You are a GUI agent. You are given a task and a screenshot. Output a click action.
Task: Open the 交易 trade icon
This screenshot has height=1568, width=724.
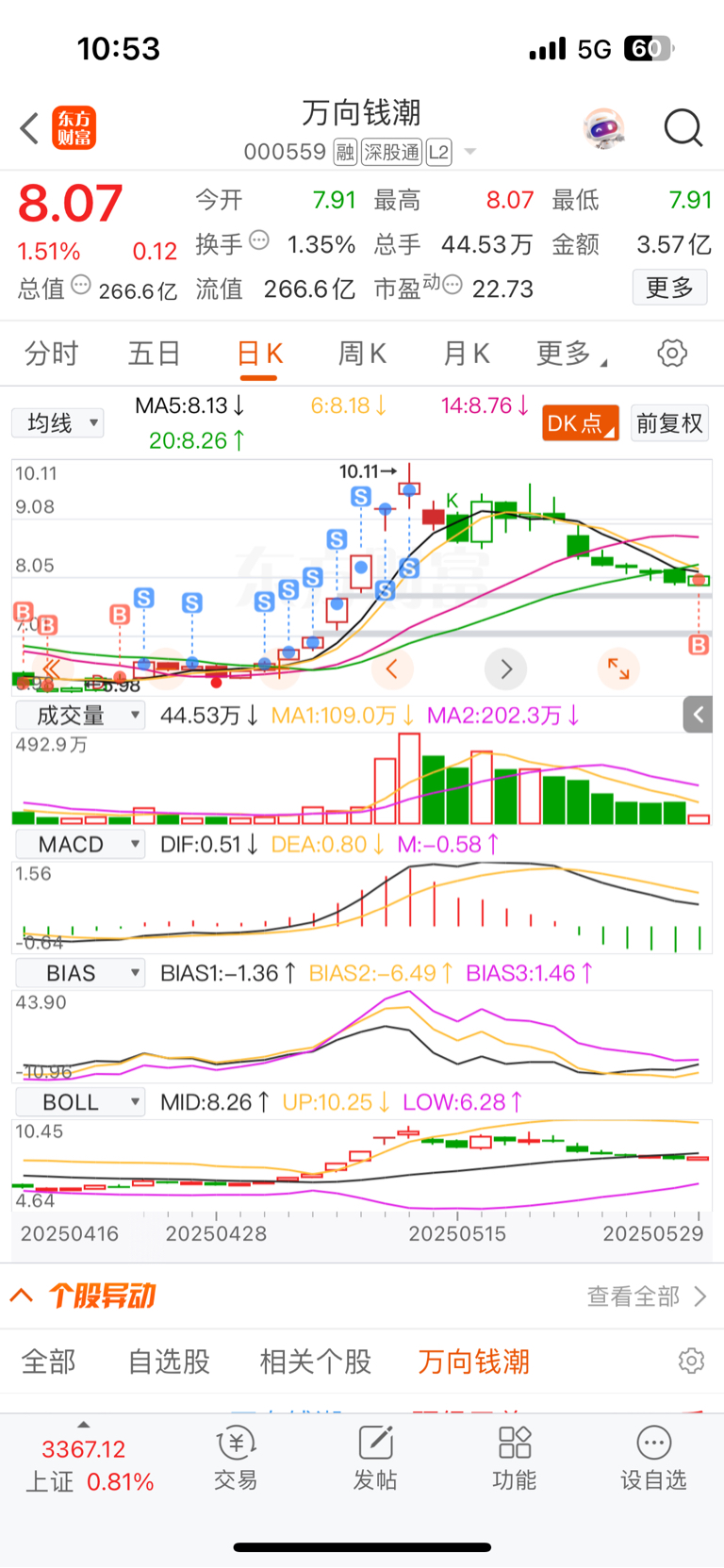tap(236, 1458)
